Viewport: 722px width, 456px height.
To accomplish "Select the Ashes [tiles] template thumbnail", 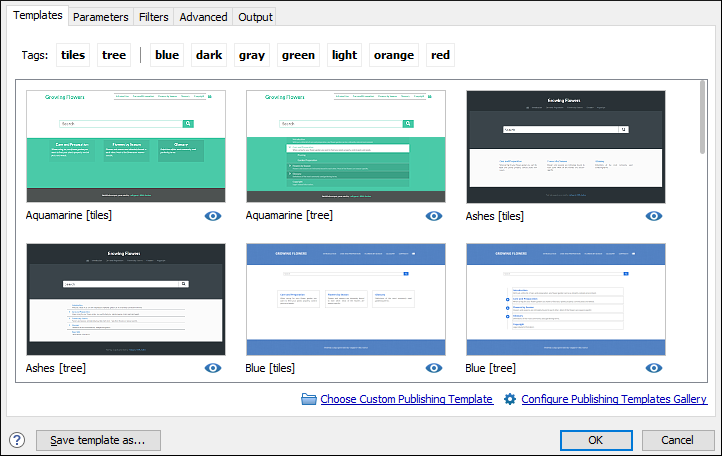I will tap(565, 146).
